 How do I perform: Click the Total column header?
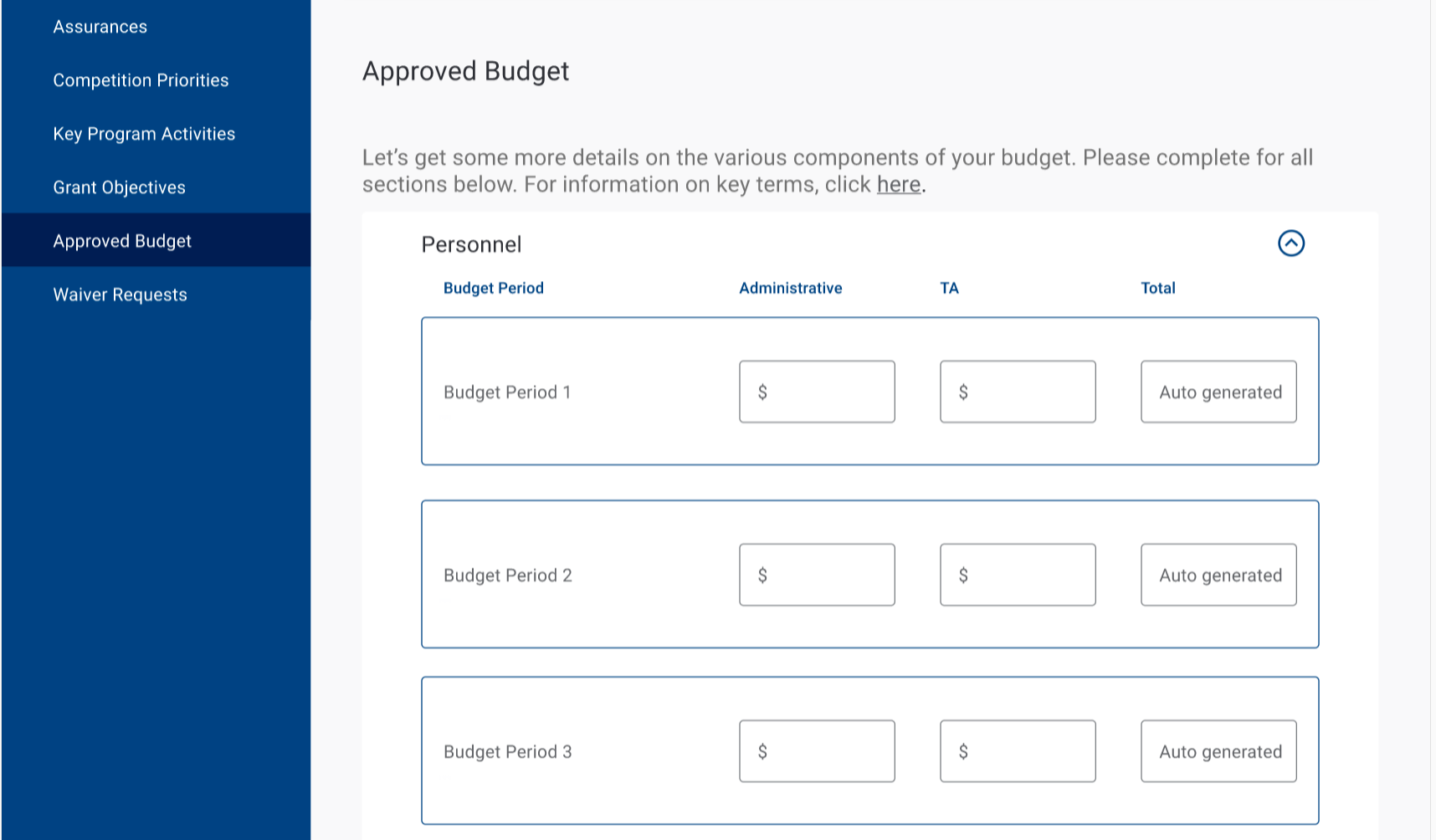(1158, 288)
